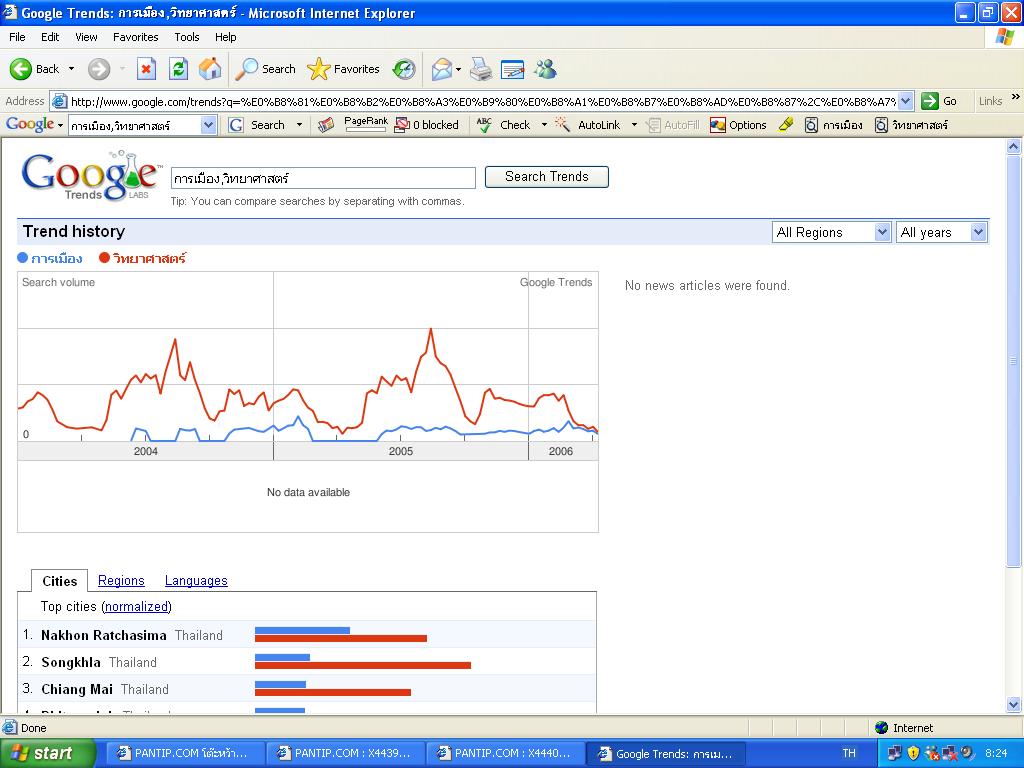Image resolution: width=1024 pixels, height=768 pixels.
Task: Open the Messenger people icon
Action: (x=545, y=69)
